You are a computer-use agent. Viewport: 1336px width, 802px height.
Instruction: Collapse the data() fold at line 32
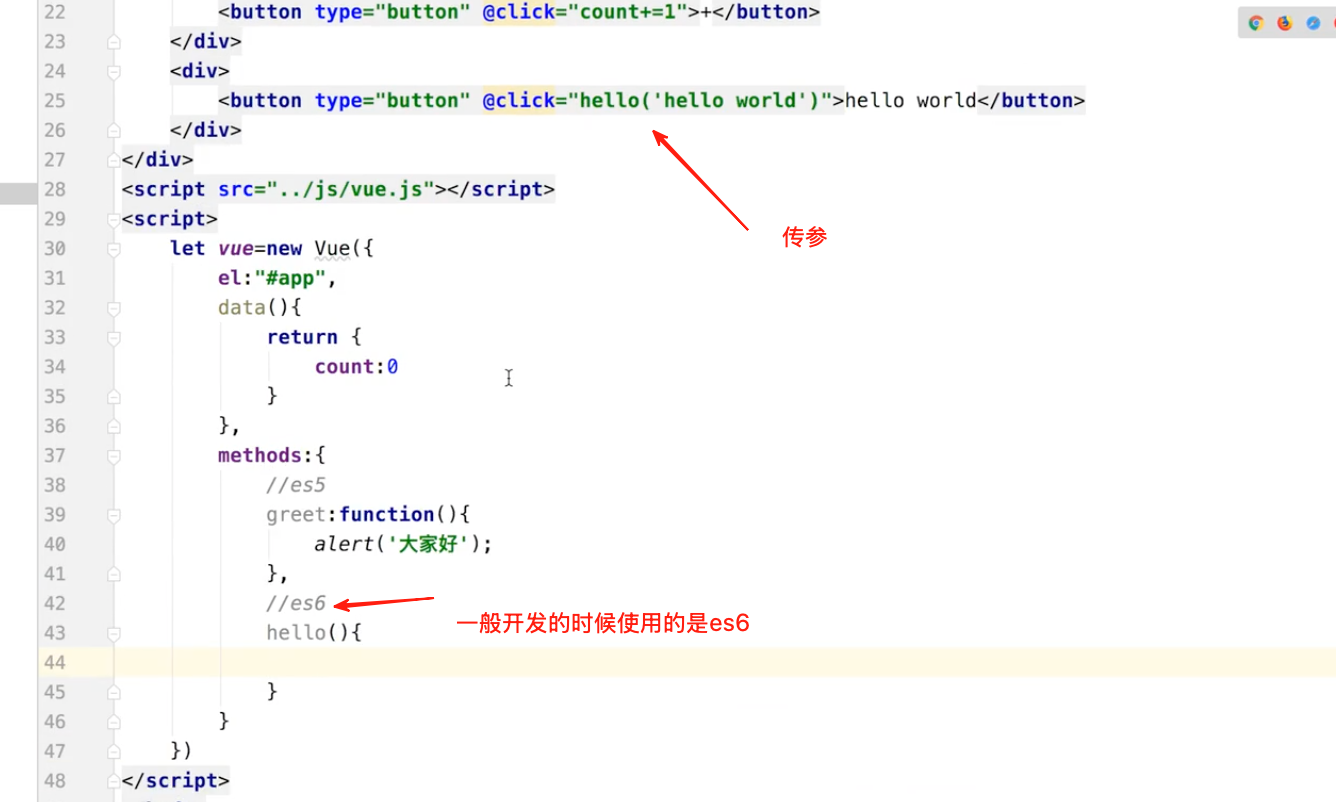click(113, 307)
